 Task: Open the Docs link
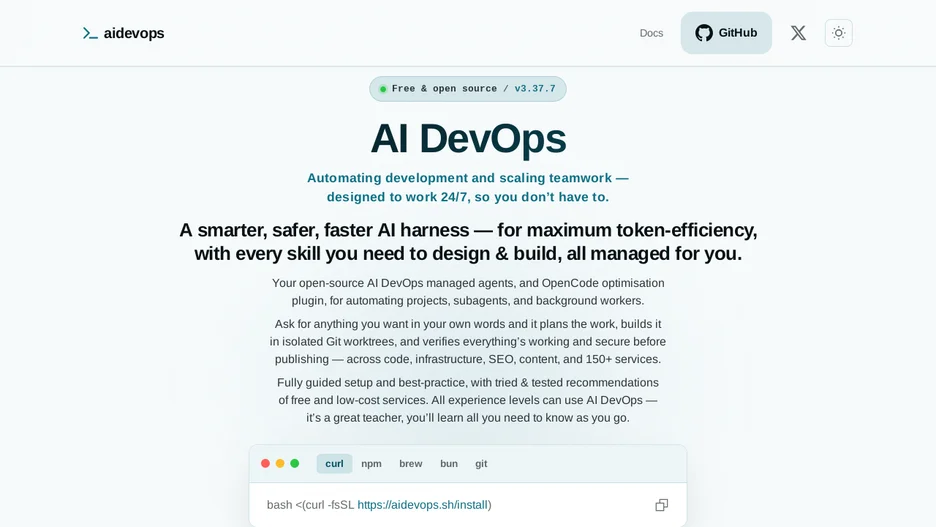[651, 33]
